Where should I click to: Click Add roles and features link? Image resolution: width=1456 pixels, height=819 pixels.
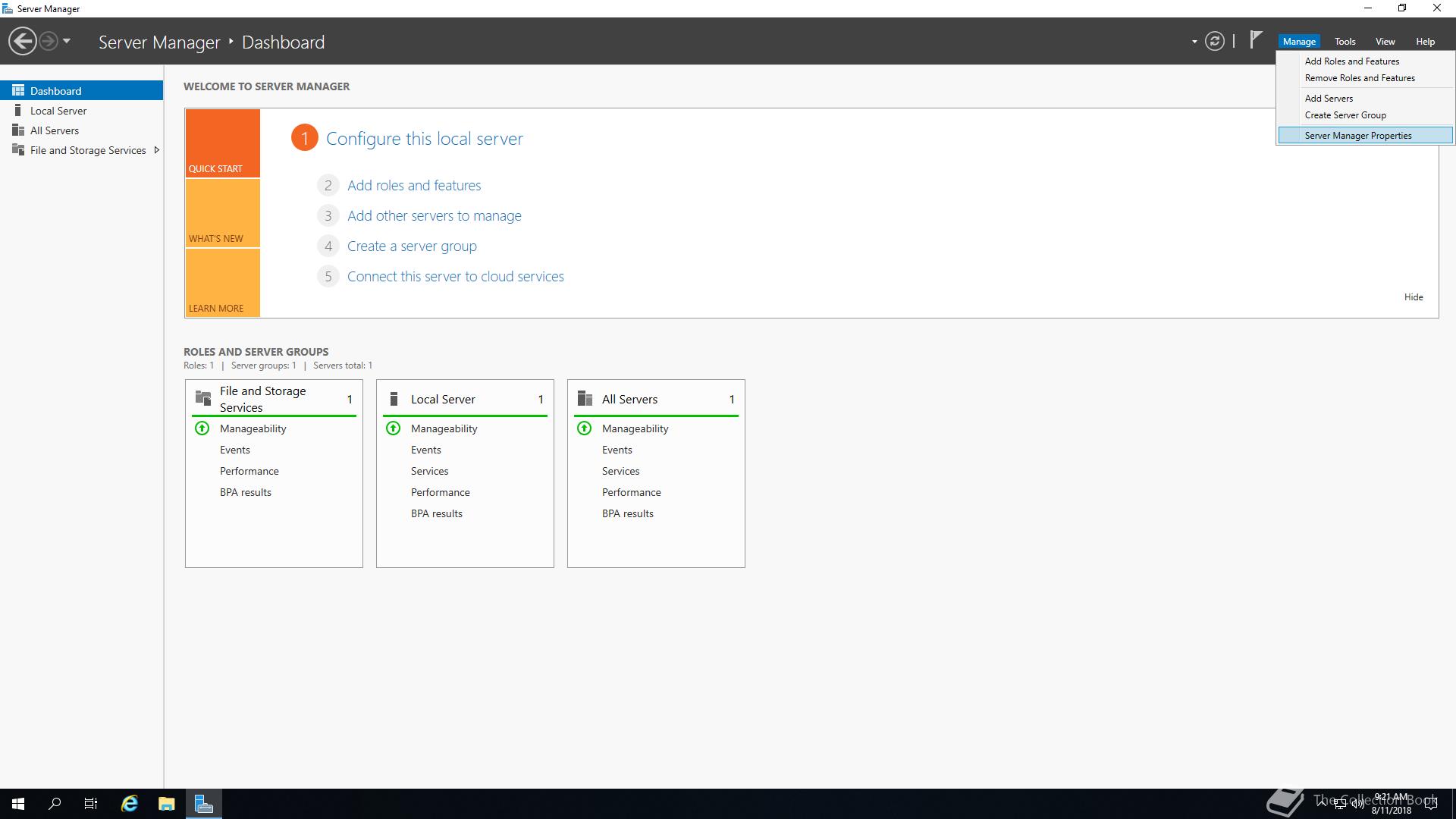click(414, 185)
